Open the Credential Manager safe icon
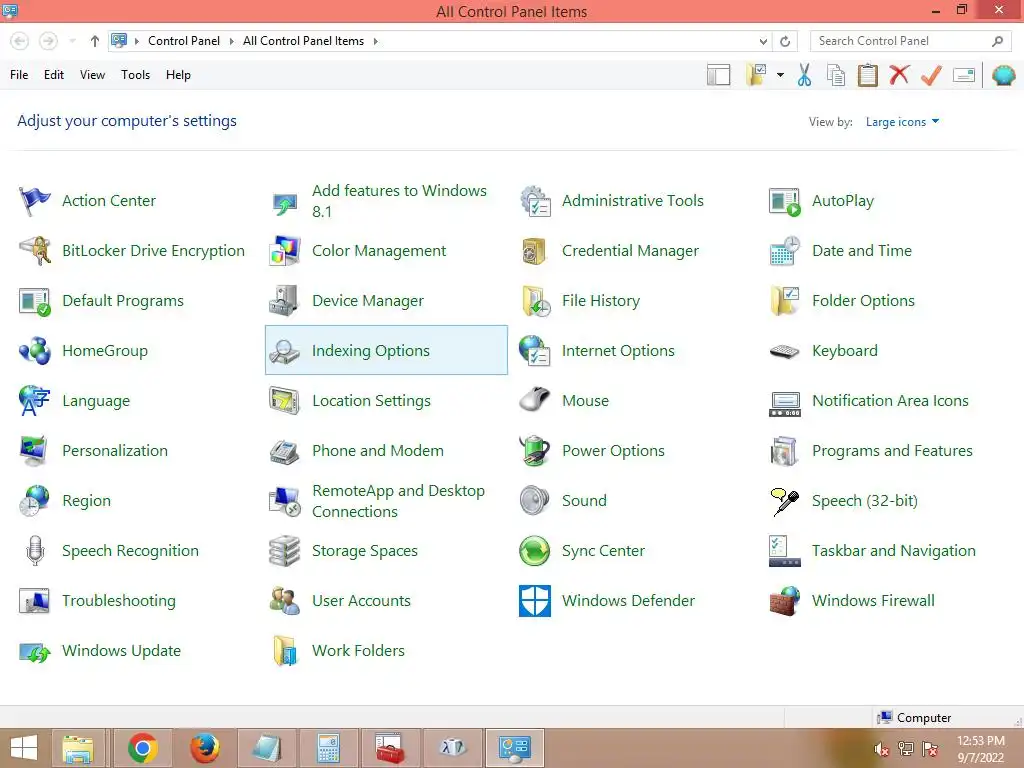The height and width of the screenshot is (768, 1024). tap(534, 251)
